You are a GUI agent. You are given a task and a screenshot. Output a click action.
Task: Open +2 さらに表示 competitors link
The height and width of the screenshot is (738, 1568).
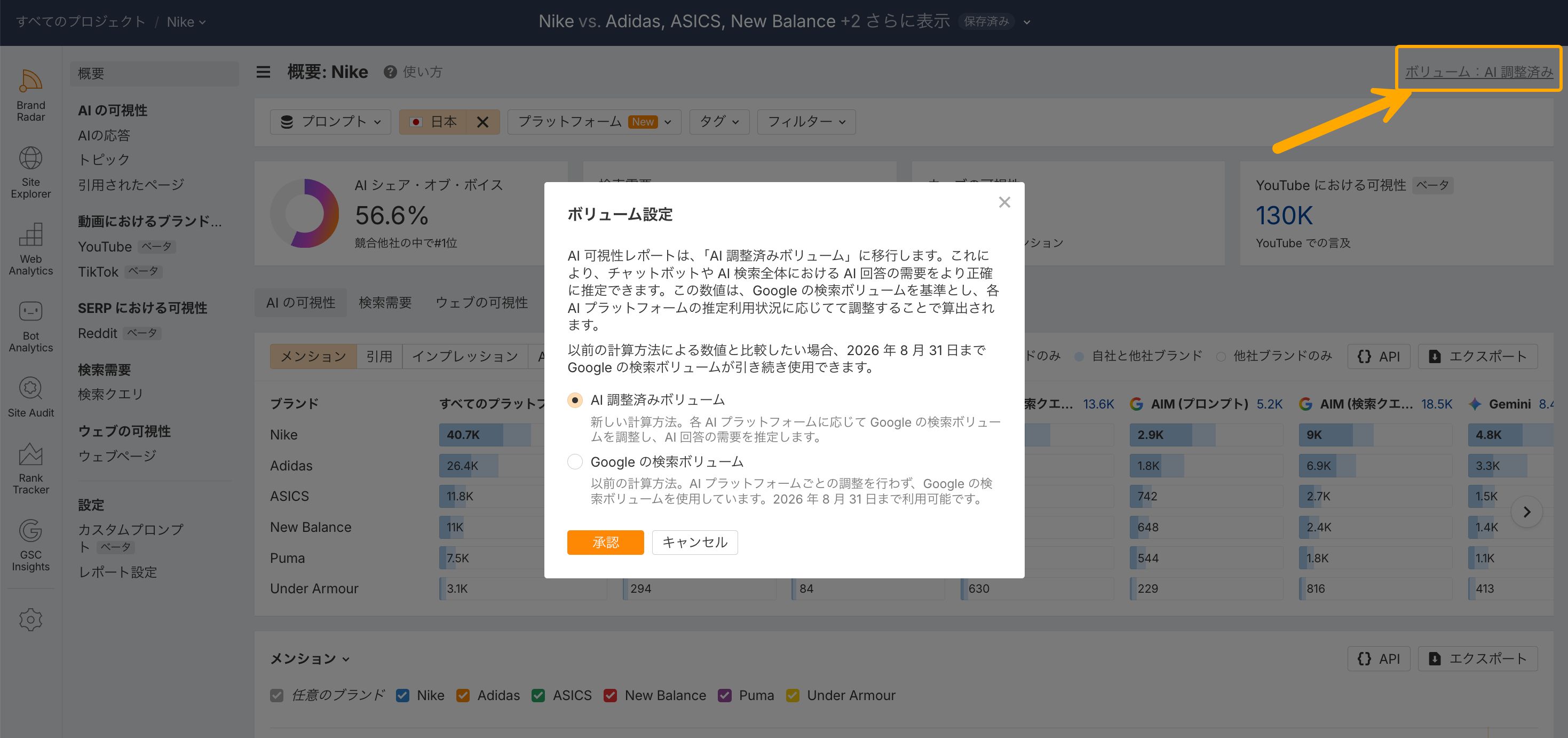point(895,21)
